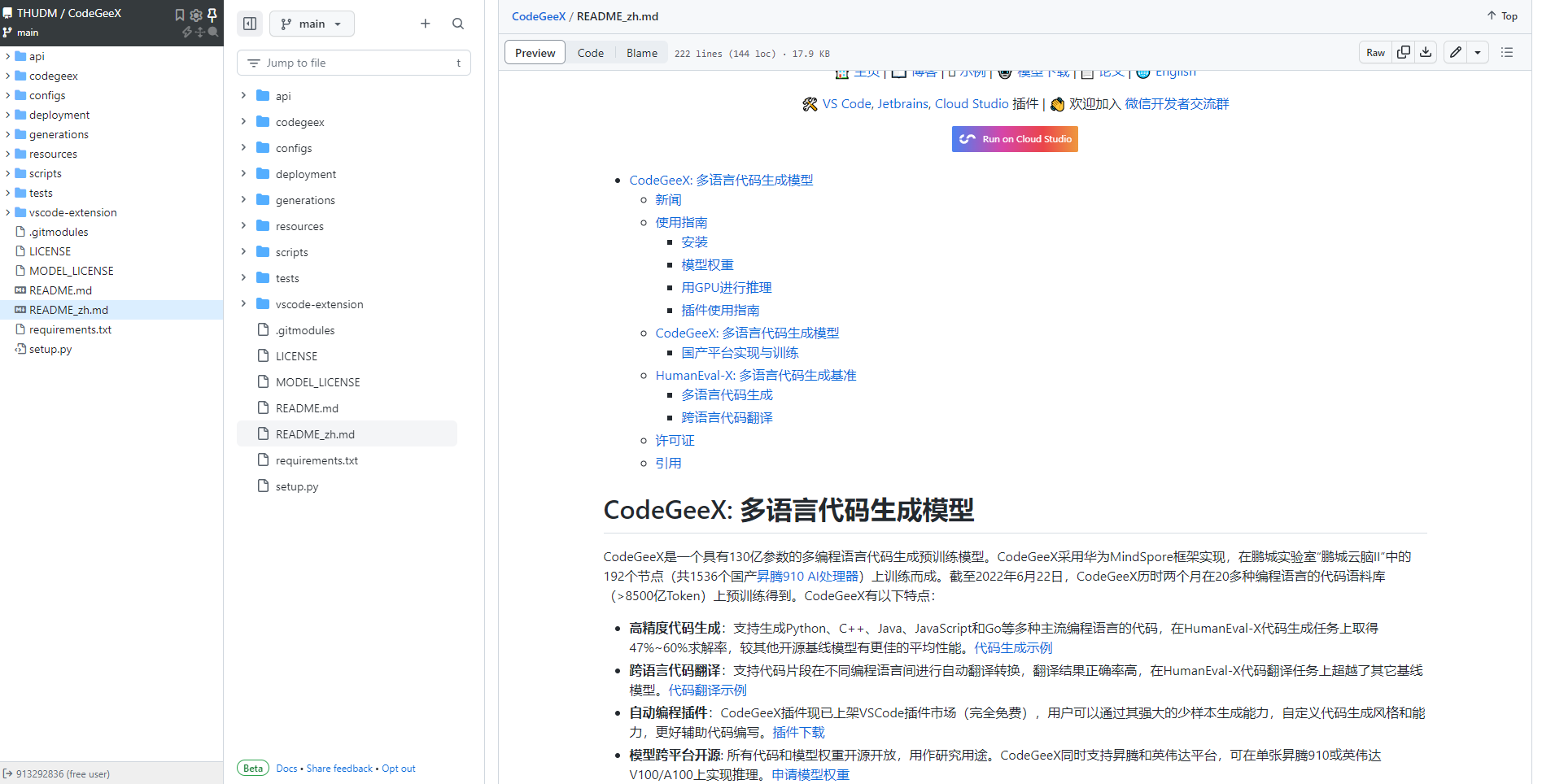Click resources folder icon in GitHub tree
This screenshot has height=784, width=1542.
point(263,225)
